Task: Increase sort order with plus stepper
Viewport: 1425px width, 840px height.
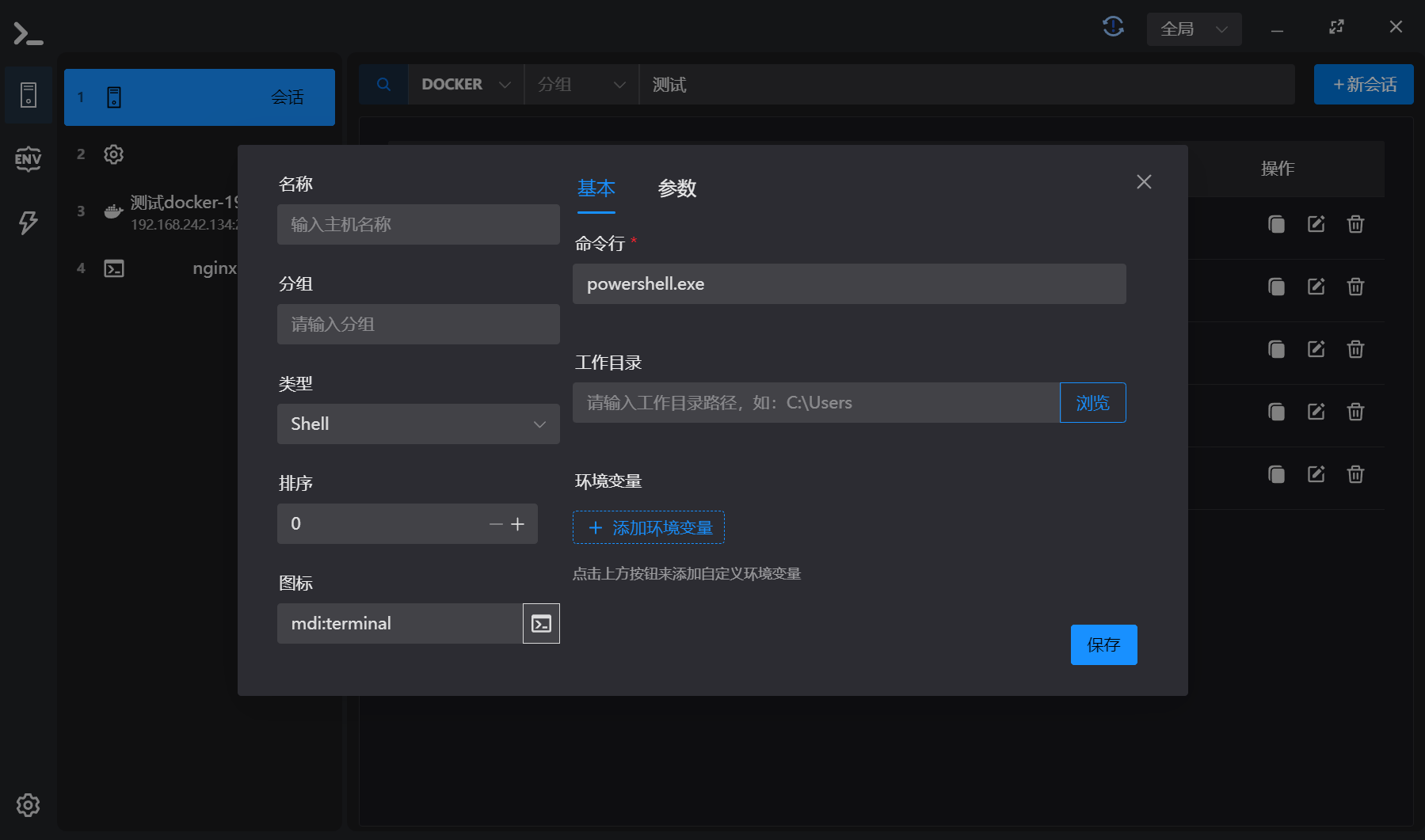Action: click(518, 524)
